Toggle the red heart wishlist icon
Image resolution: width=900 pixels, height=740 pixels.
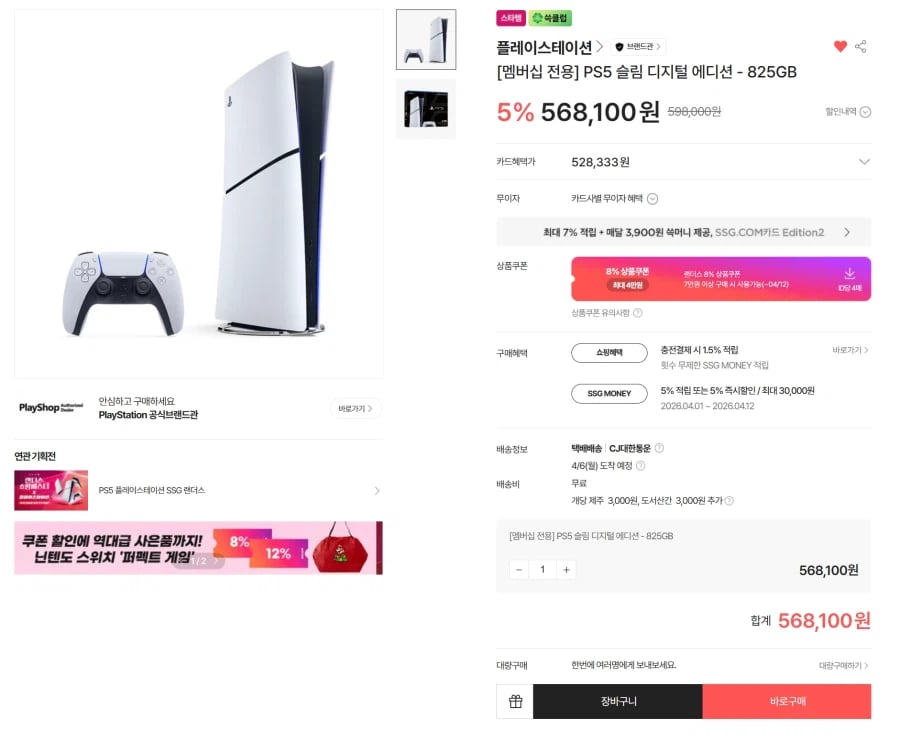[840, 47]
